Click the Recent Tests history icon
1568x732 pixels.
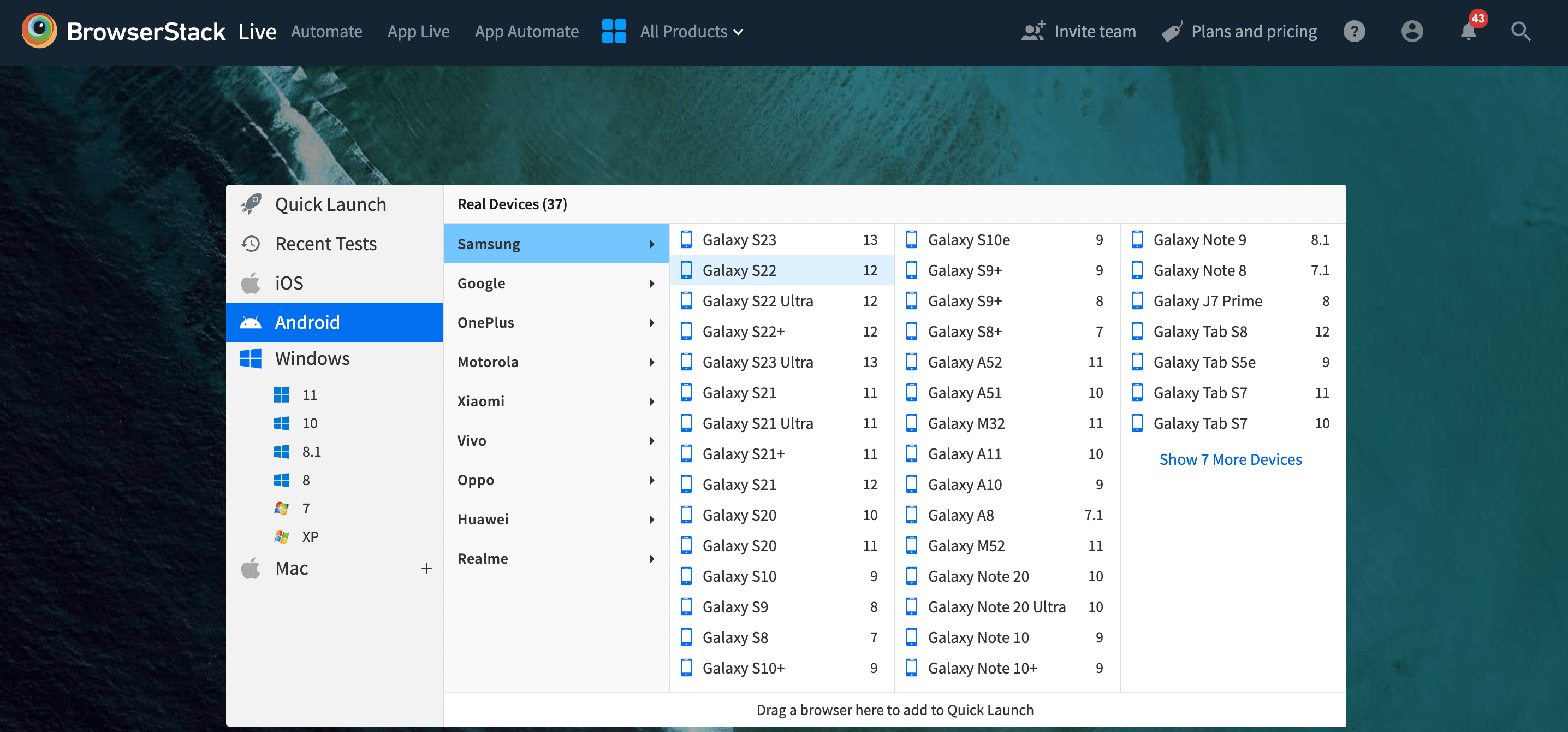251,244
